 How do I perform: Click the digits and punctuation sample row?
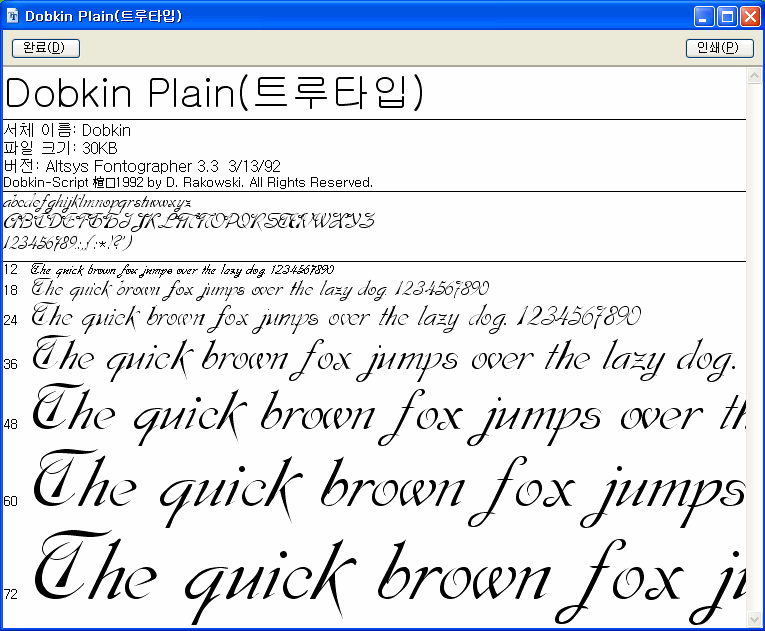pos(67,242)
